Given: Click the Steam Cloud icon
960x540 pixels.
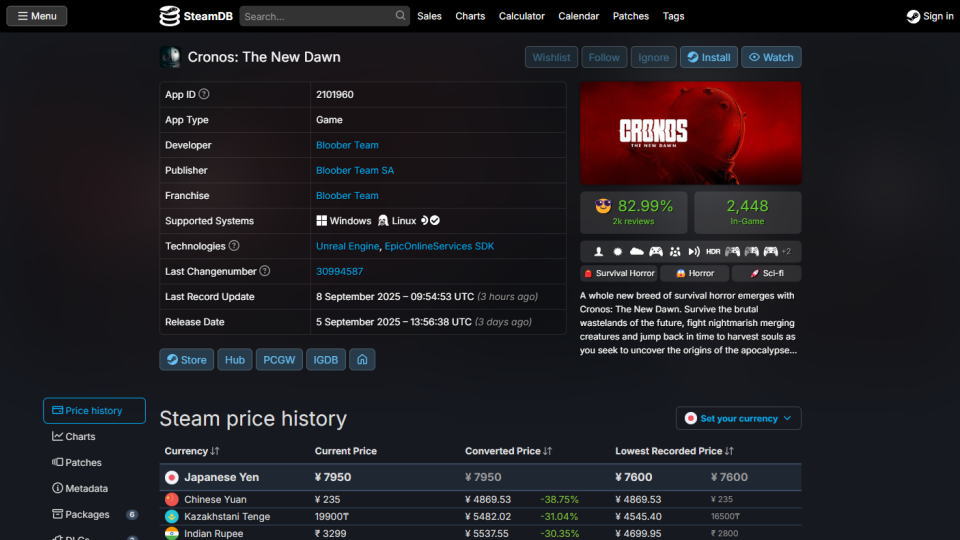Looking at the screenshot, I should coord(637,251).
